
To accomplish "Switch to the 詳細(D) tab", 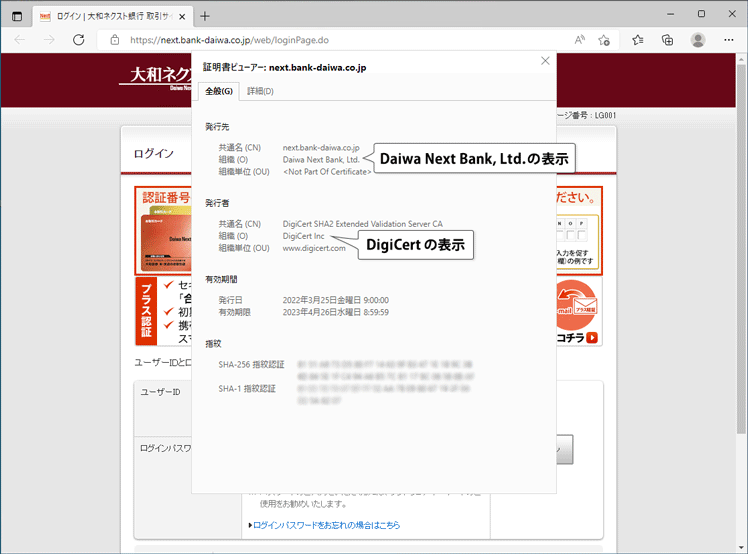I will [260, 91].
